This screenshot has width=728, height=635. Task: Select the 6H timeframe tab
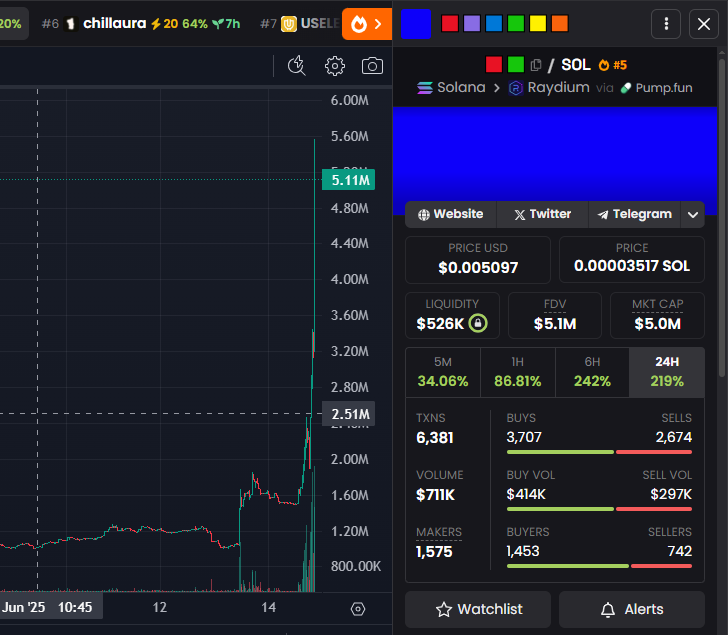592,372
